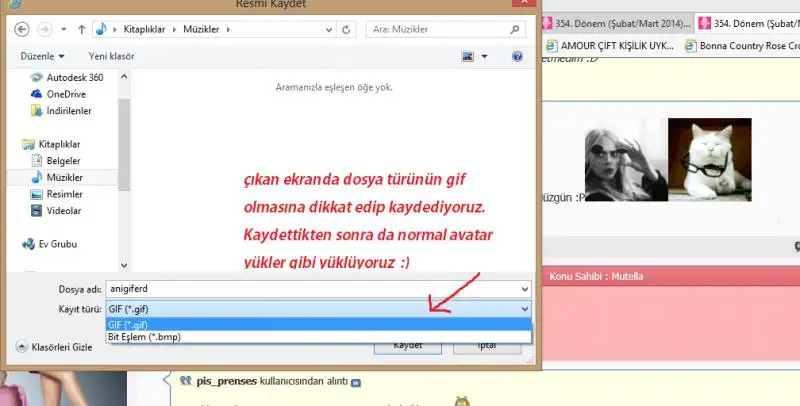Viewport: 800px width, 406px height.
Task: Expand the Dosya adı dropdown arrow
Action: click(525, 289)
